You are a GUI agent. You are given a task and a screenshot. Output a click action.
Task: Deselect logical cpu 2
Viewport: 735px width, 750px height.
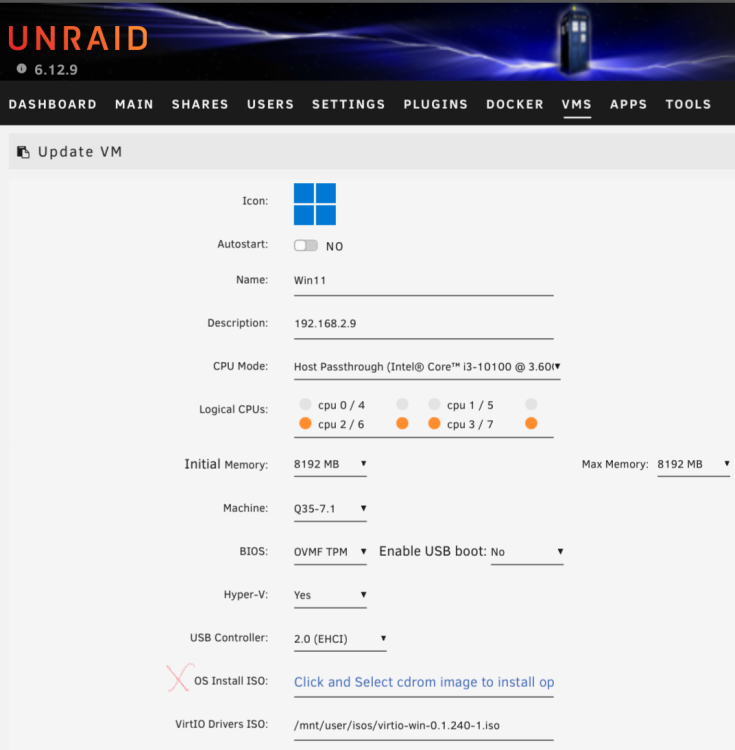click(305, 423)
